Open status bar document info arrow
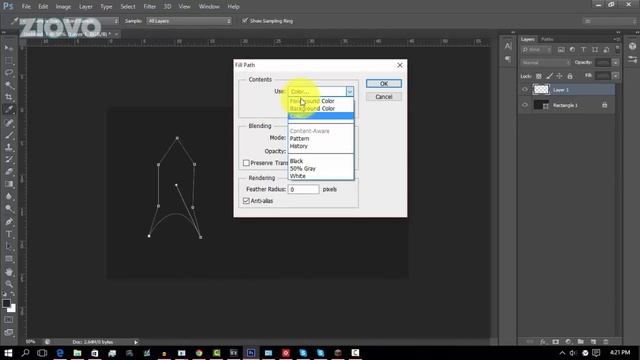640x360 pixels. tap(136, 342)
